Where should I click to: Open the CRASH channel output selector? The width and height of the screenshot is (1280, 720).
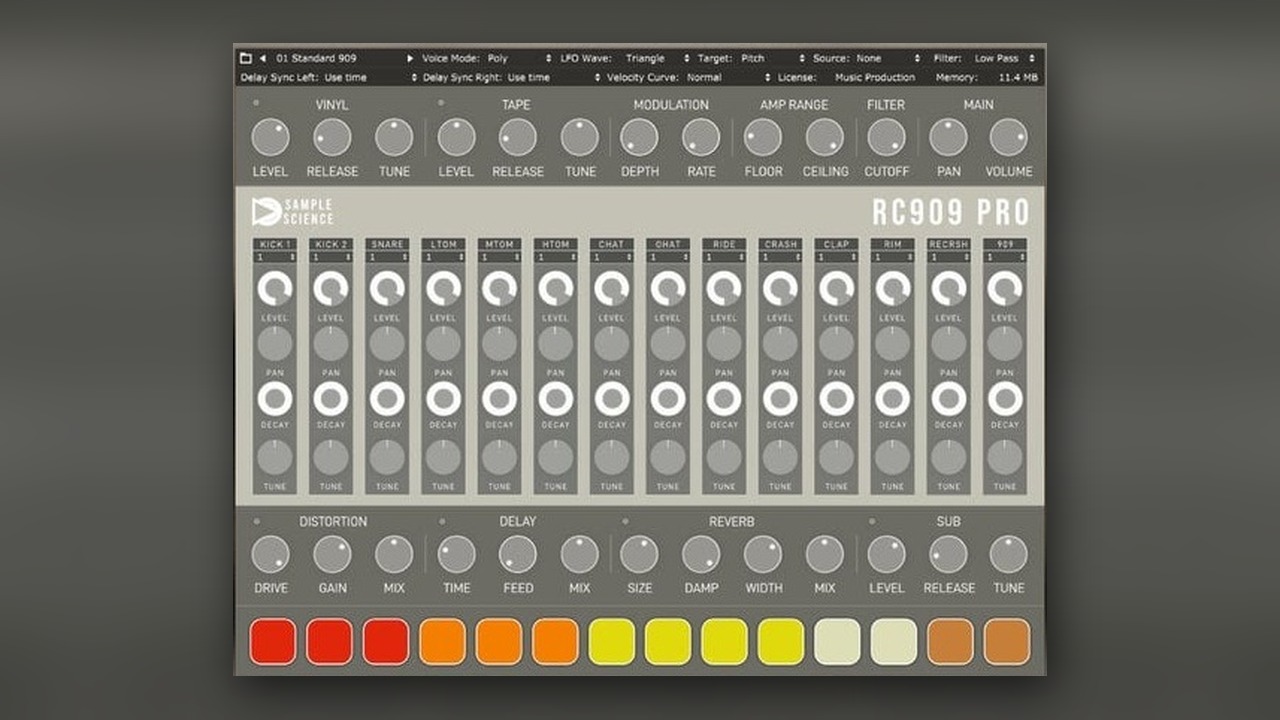pos(780,257)
